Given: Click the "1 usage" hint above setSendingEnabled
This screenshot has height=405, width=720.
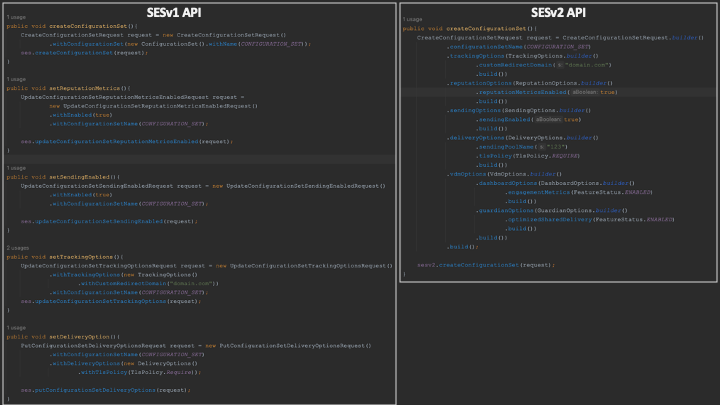Looking at the screenshot, I should 16,169.
